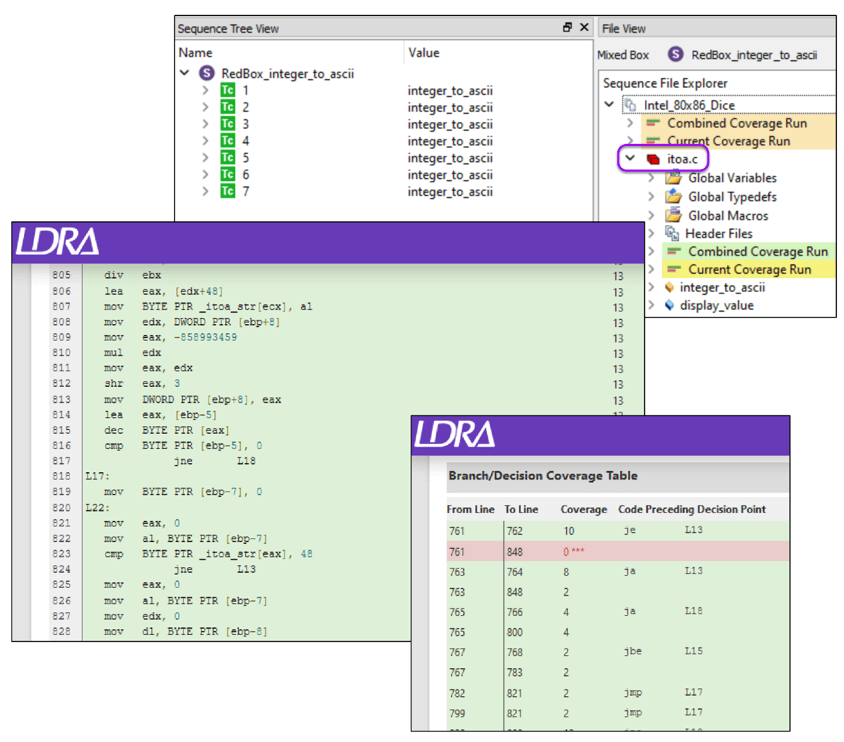Viewport: 844px width, 742px height.
Task: Click the Tc icon for test case 7
Action: point(228,191)
